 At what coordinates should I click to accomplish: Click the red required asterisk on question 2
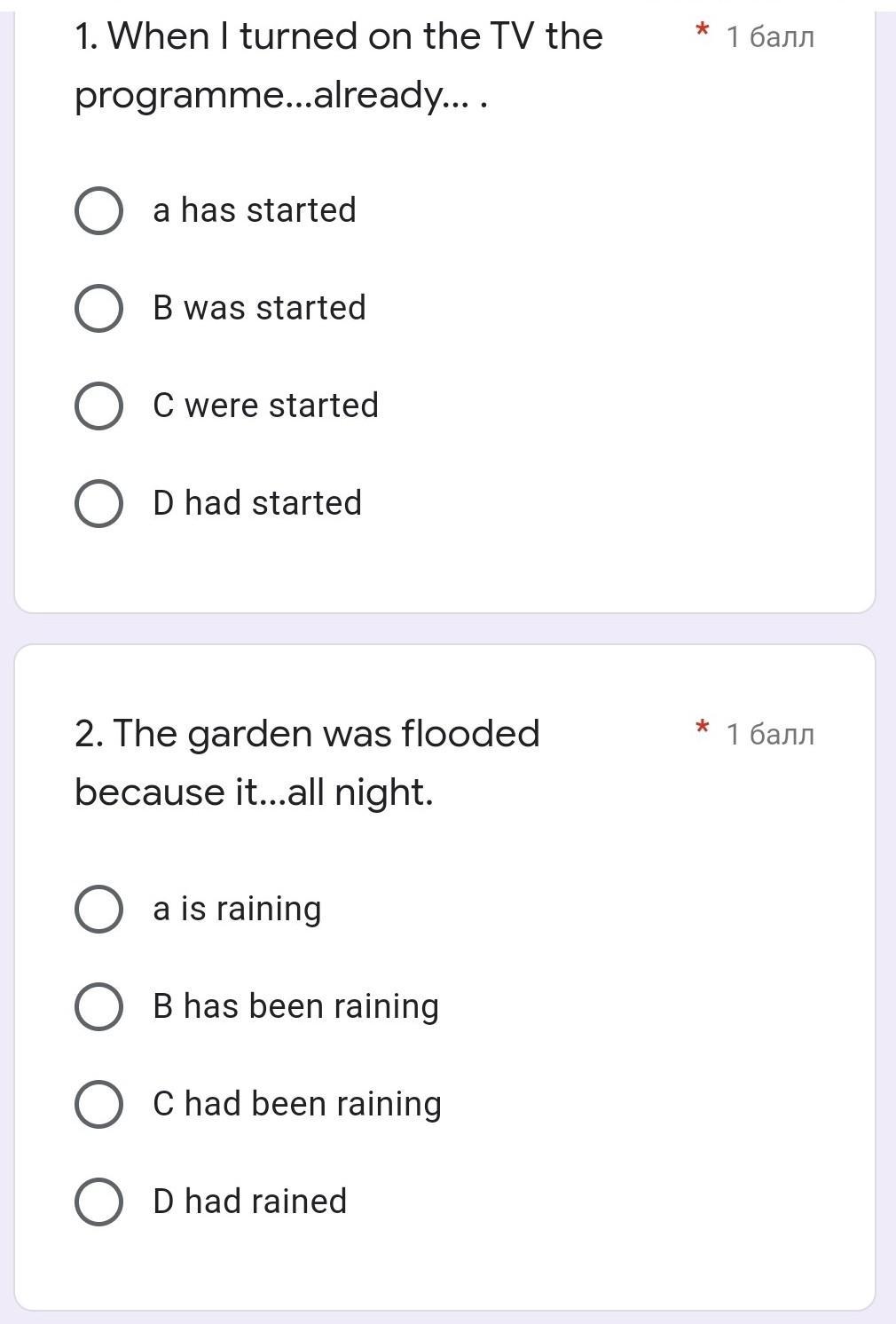click(702, 729)
